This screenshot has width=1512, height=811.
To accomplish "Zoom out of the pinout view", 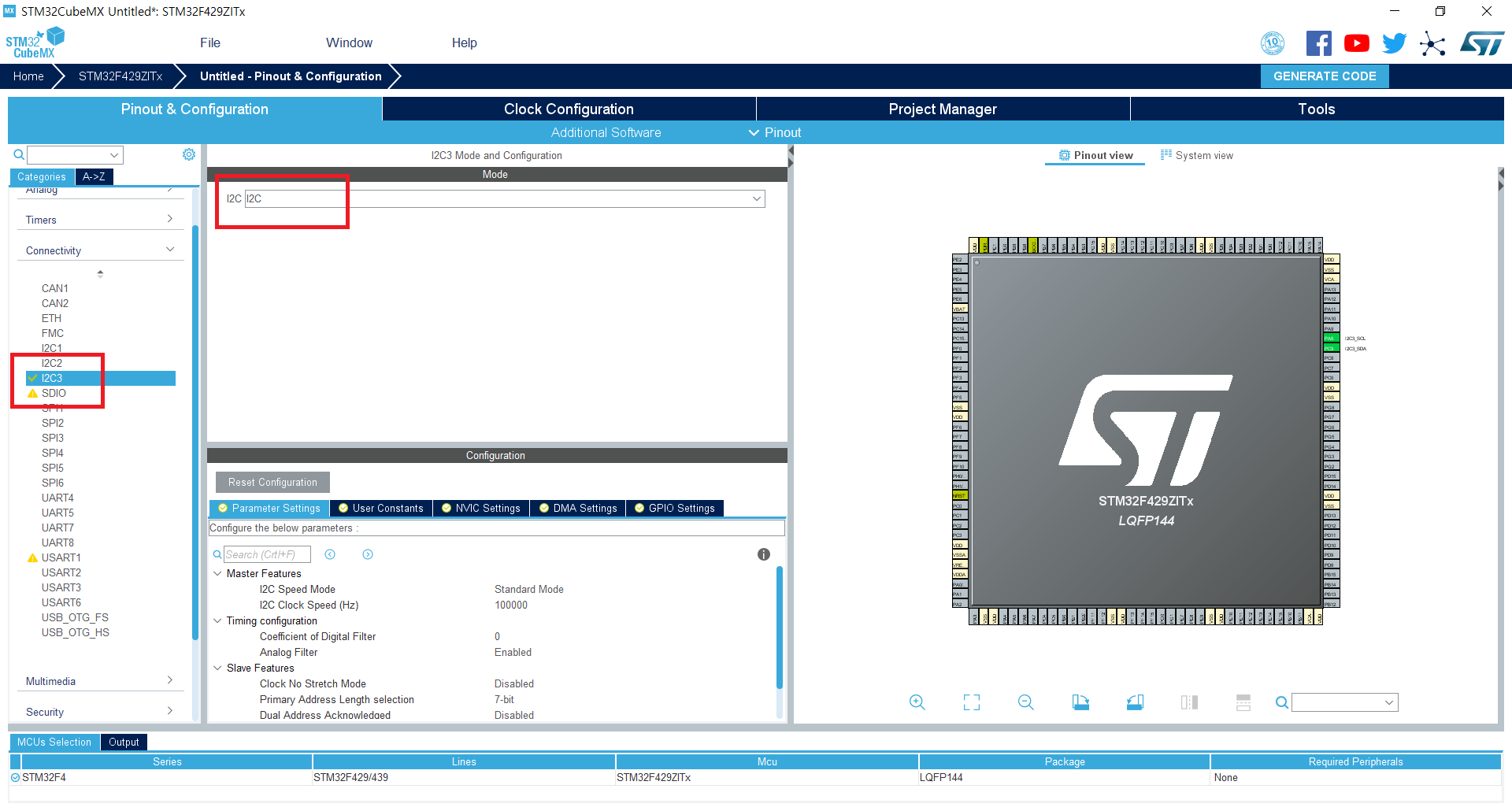I will pos(1026,702).
